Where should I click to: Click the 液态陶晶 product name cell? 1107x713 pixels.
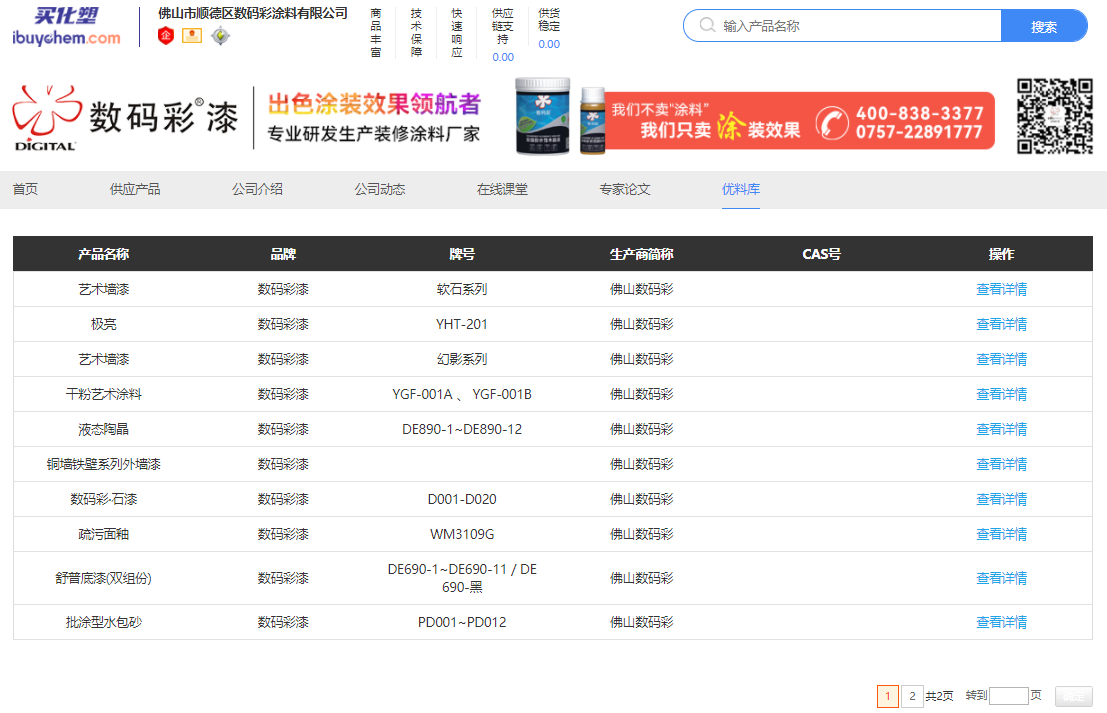pos(104,429)
